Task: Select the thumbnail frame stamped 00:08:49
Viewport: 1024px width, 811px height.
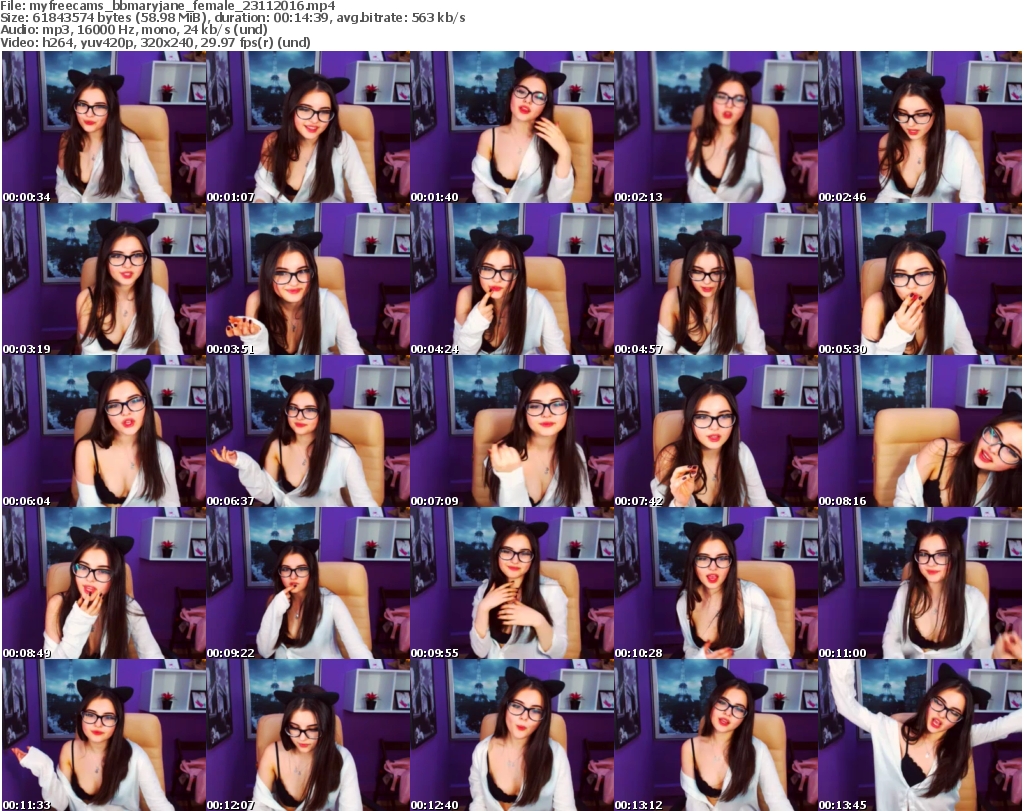Action: click(x=104, y=584)
